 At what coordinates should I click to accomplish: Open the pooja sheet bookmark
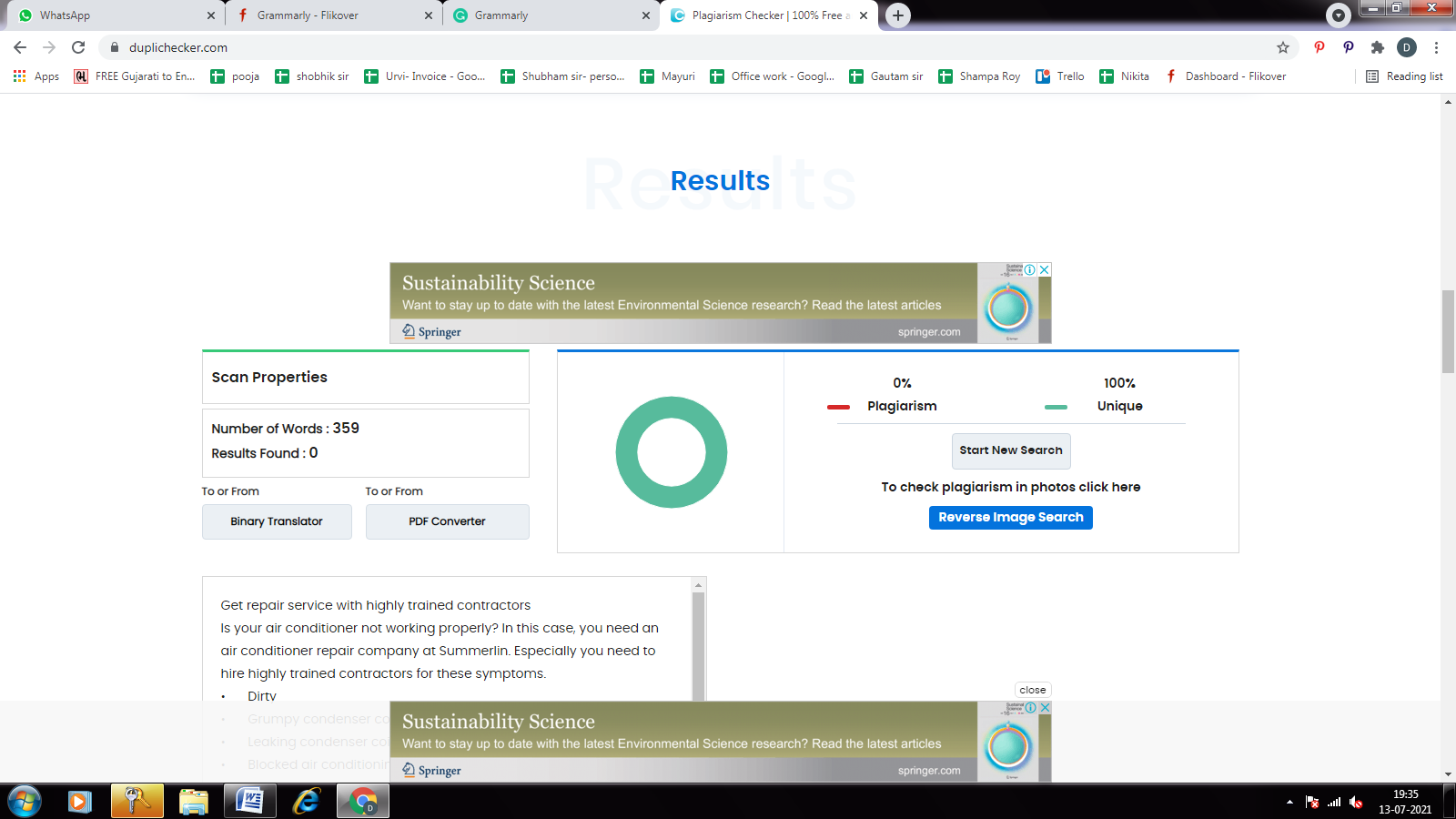click(x=235, y=76)
